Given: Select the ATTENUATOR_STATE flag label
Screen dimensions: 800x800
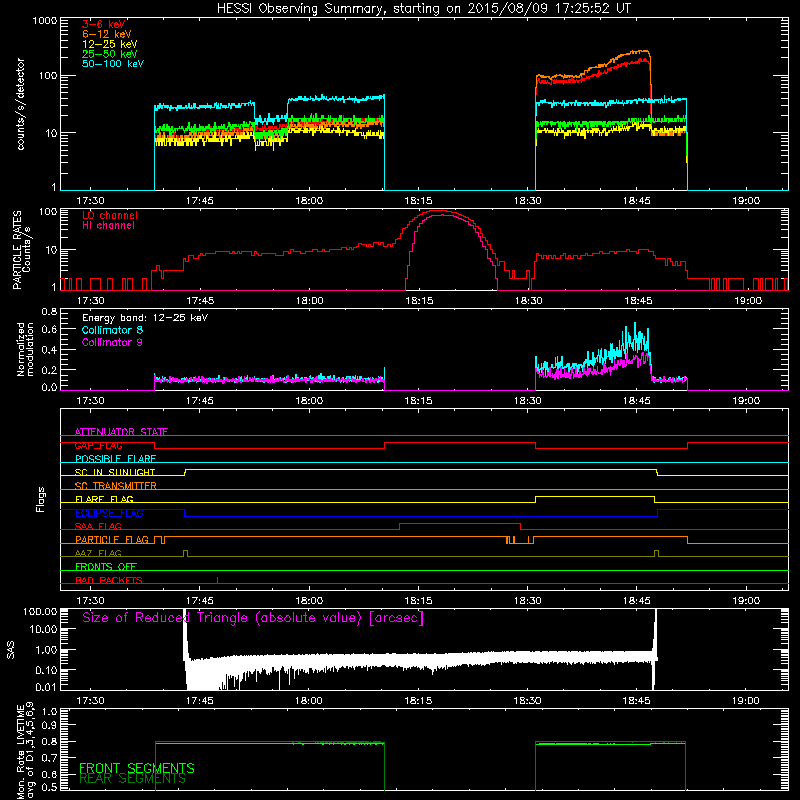Looking at the screenshot, I should [121, 432].
